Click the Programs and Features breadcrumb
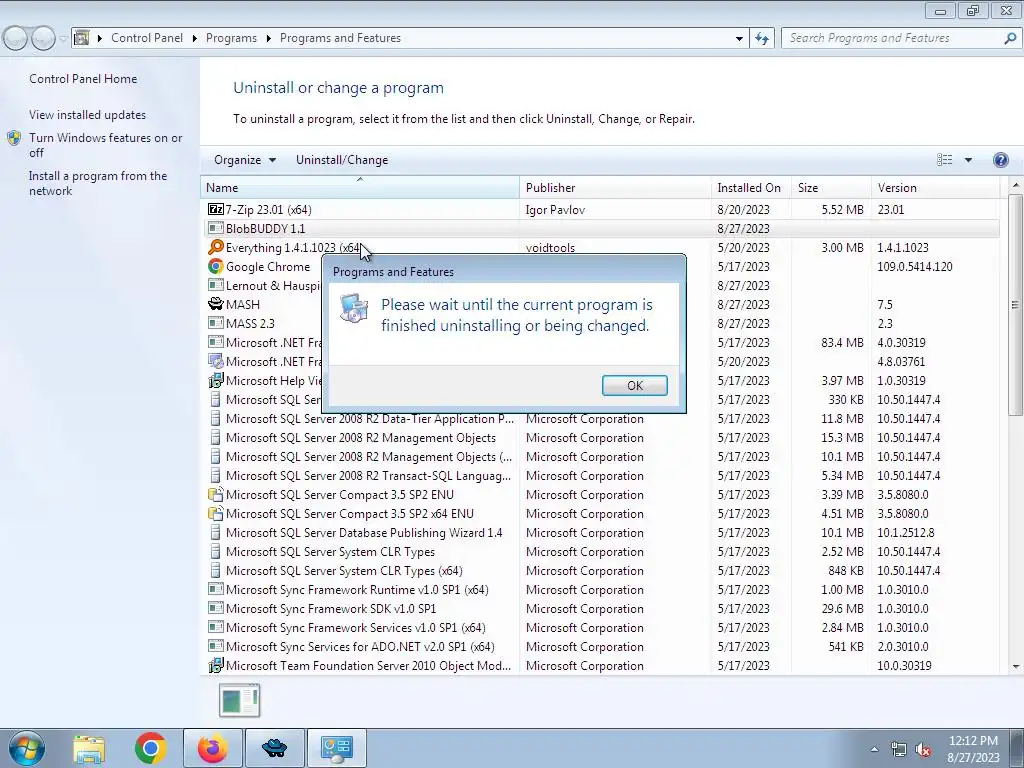Screen dimensions: 1024x768 click(x=340, y=38)
